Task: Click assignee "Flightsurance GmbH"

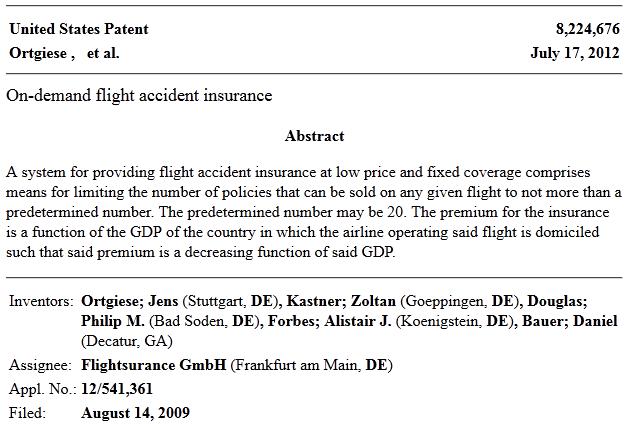Action: [154, 365]
